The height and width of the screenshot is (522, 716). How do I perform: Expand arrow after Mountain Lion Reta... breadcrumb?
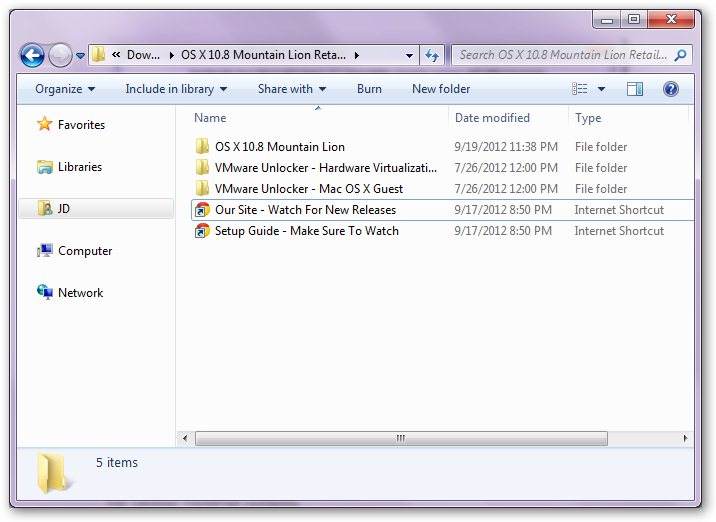pyautogui.click(x=357, y=55)
